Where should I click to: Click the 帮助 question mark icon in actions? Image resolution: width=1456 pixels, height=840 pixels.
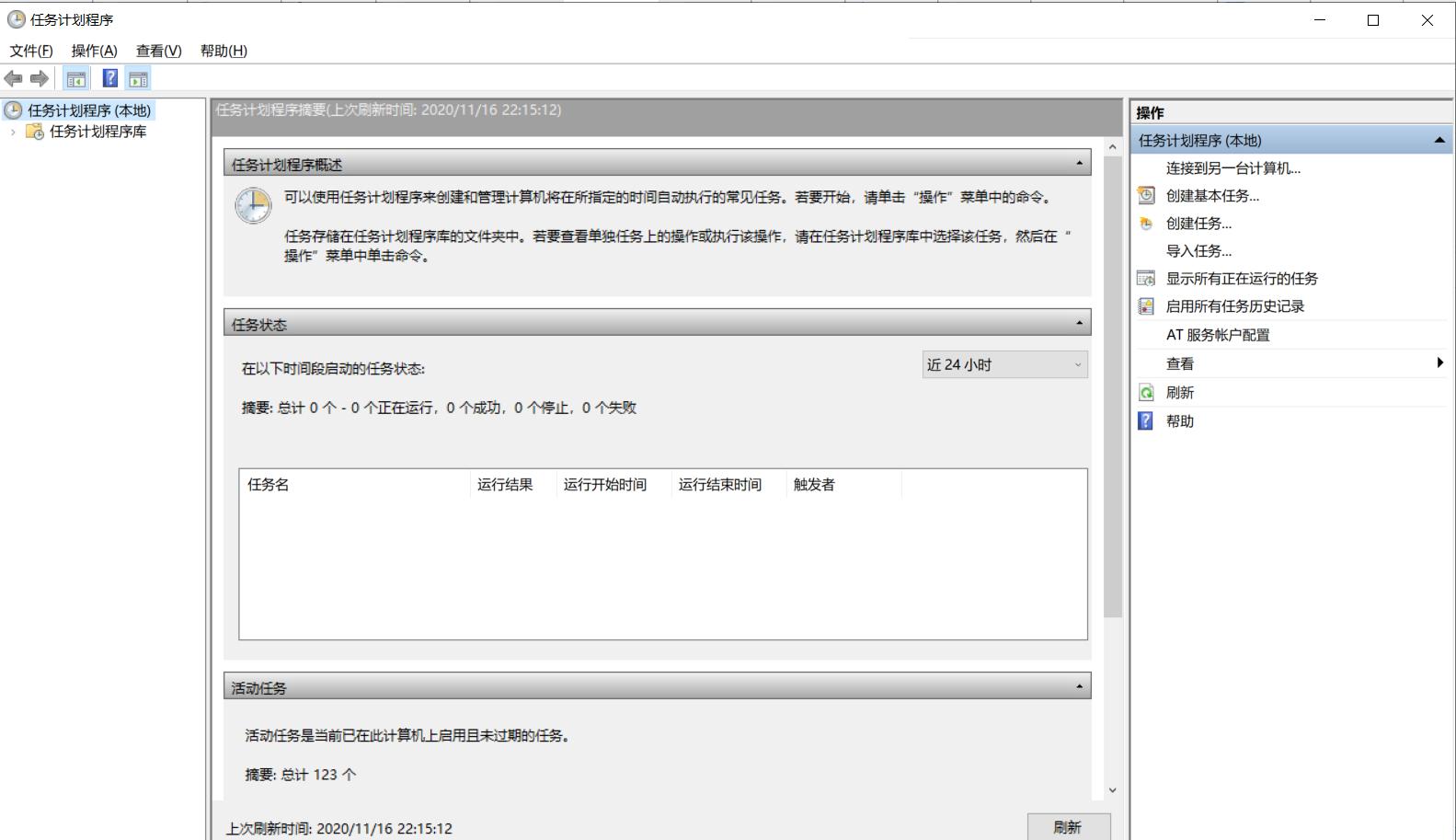pyautogui.click(x=1146, y=420)
